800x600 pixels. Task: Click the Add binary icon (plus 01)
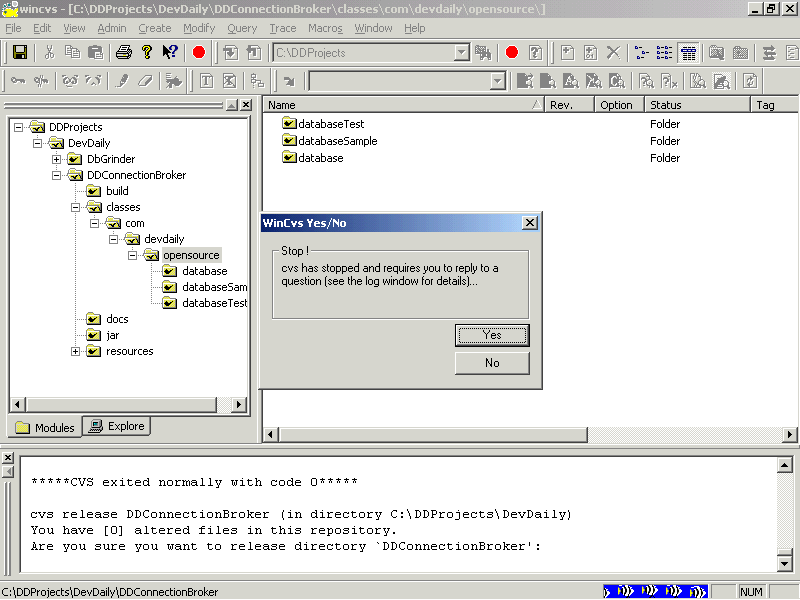pos(590,53)
